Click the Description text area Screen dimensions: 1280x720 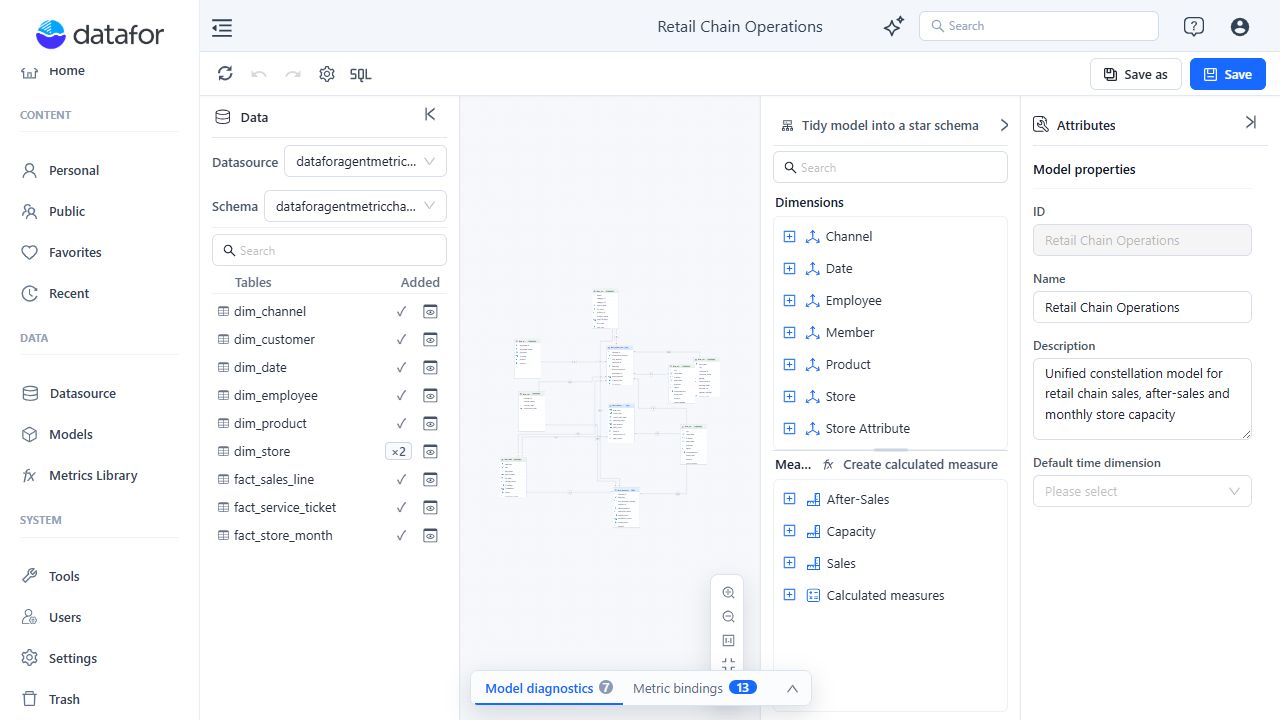1142,399
